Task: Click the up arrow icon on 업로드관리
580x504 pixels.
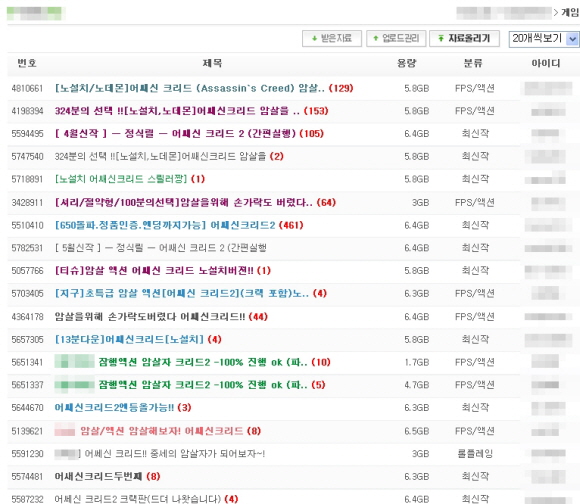Action: click(376, 38)
